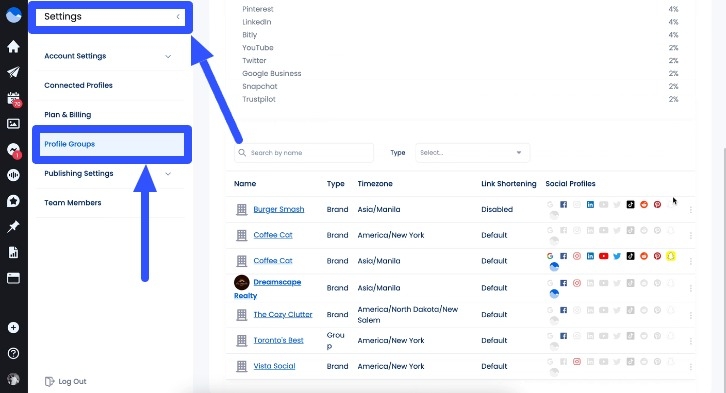Open three-dot menu for Dreamscape Realty row
Screen dimensions: 726x393
[x=690, y=288]
